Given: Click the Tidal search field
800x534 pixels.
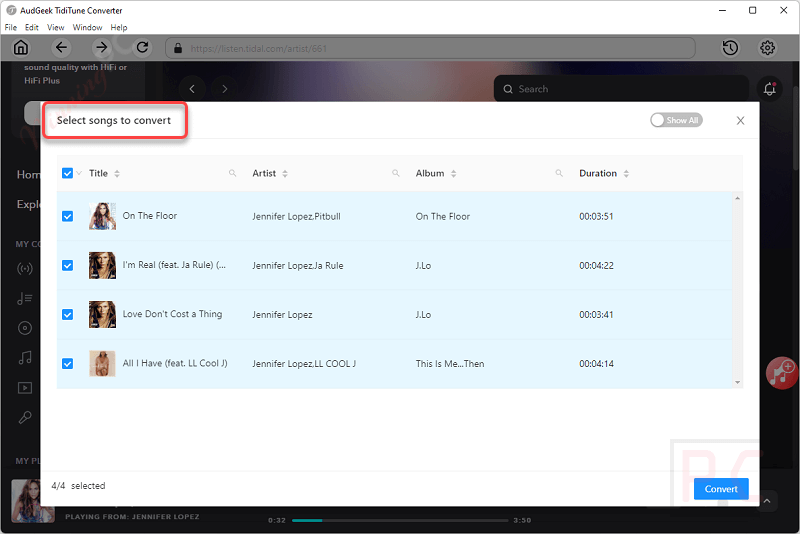Looking at the screenshot, I should (621, 89).
